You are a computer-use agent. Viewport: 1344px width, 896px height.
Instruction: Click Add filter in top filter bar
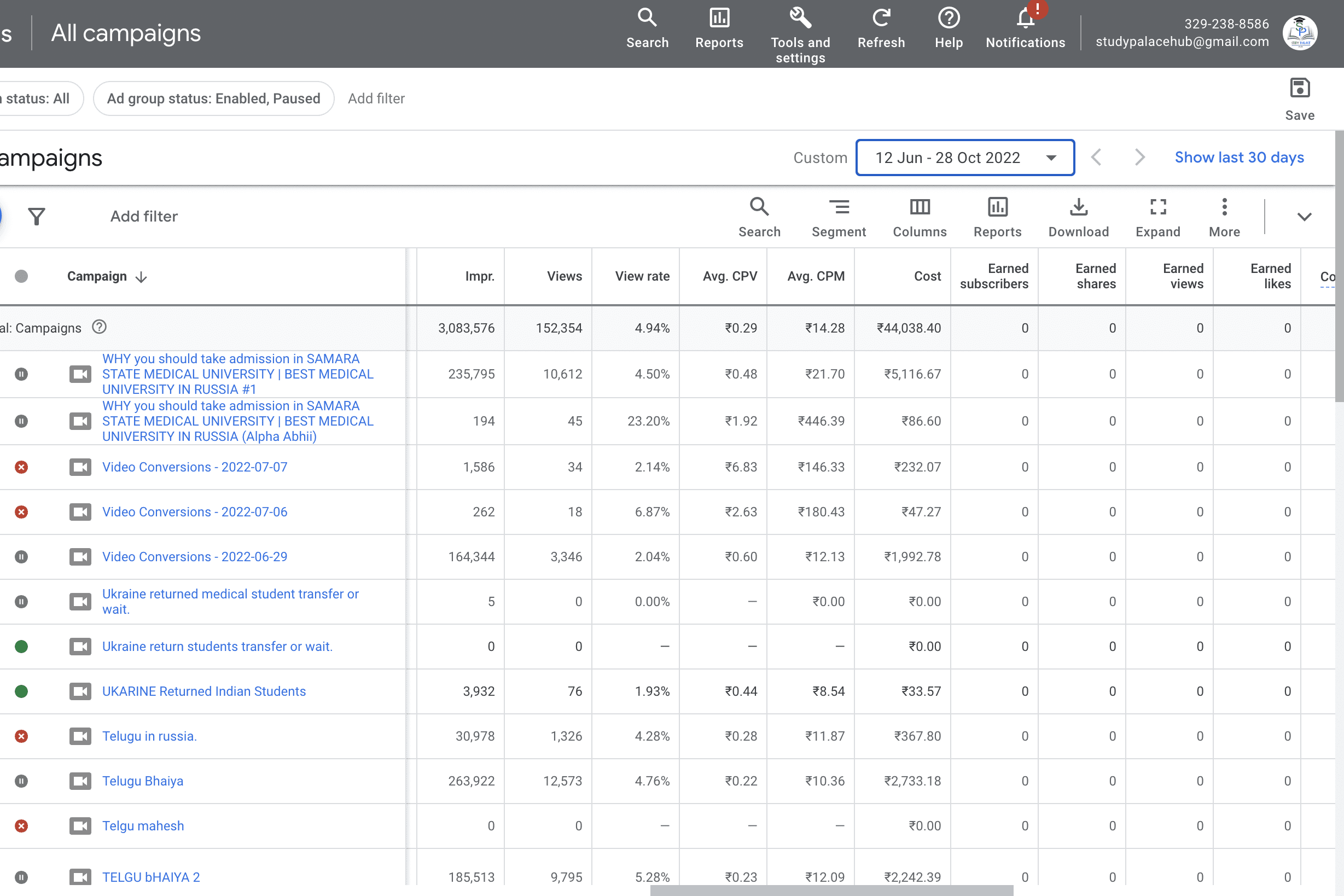click(376, 98)
